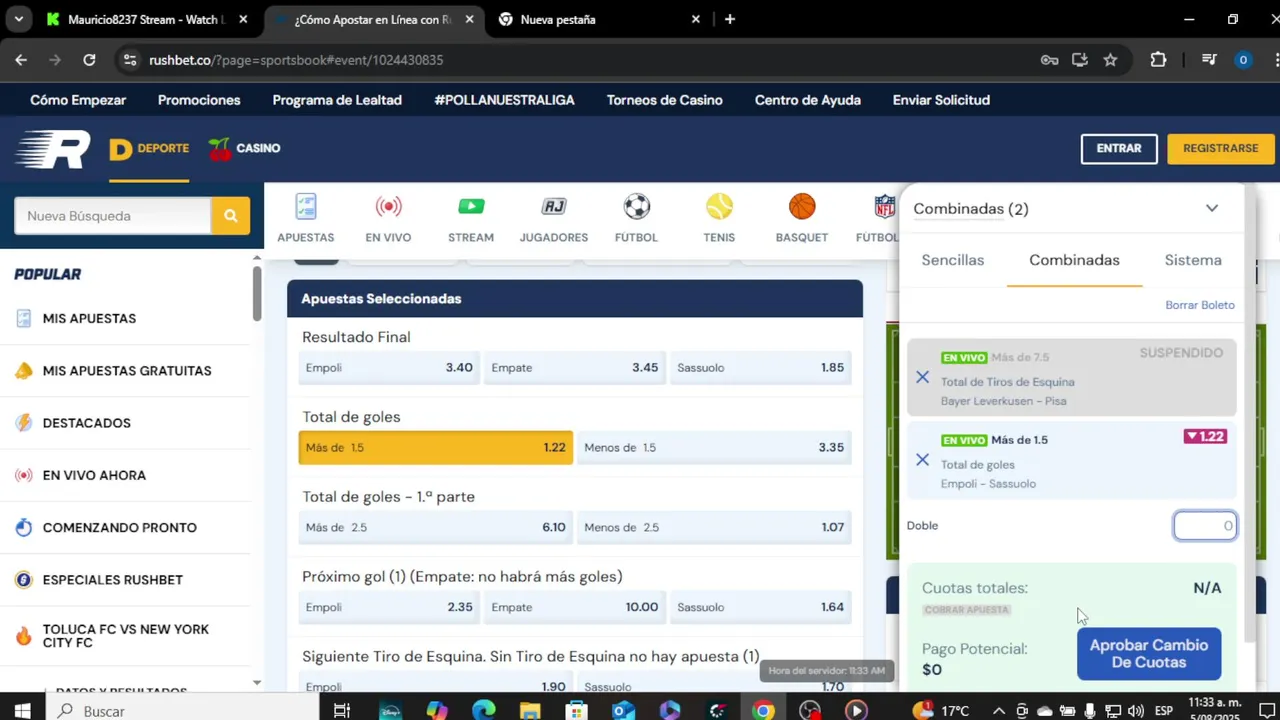
Task: Click the Rushbet logo
Action: coord(53,149)
